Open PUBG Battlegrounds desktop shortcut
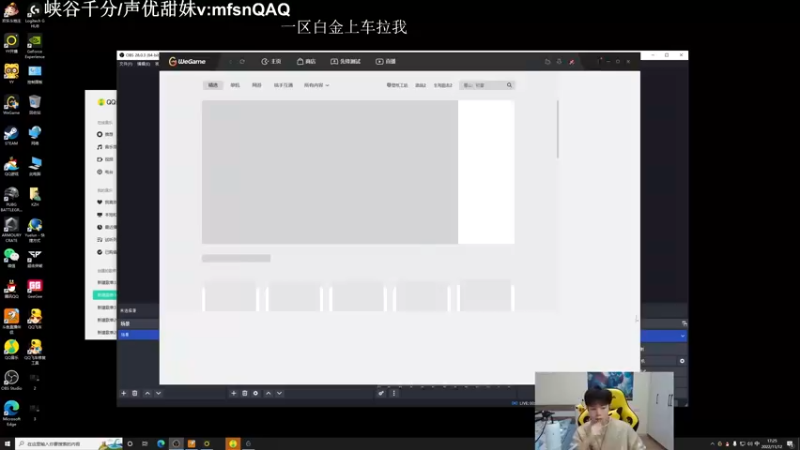This screenshot has height=450, width=800. pos(11,199)
